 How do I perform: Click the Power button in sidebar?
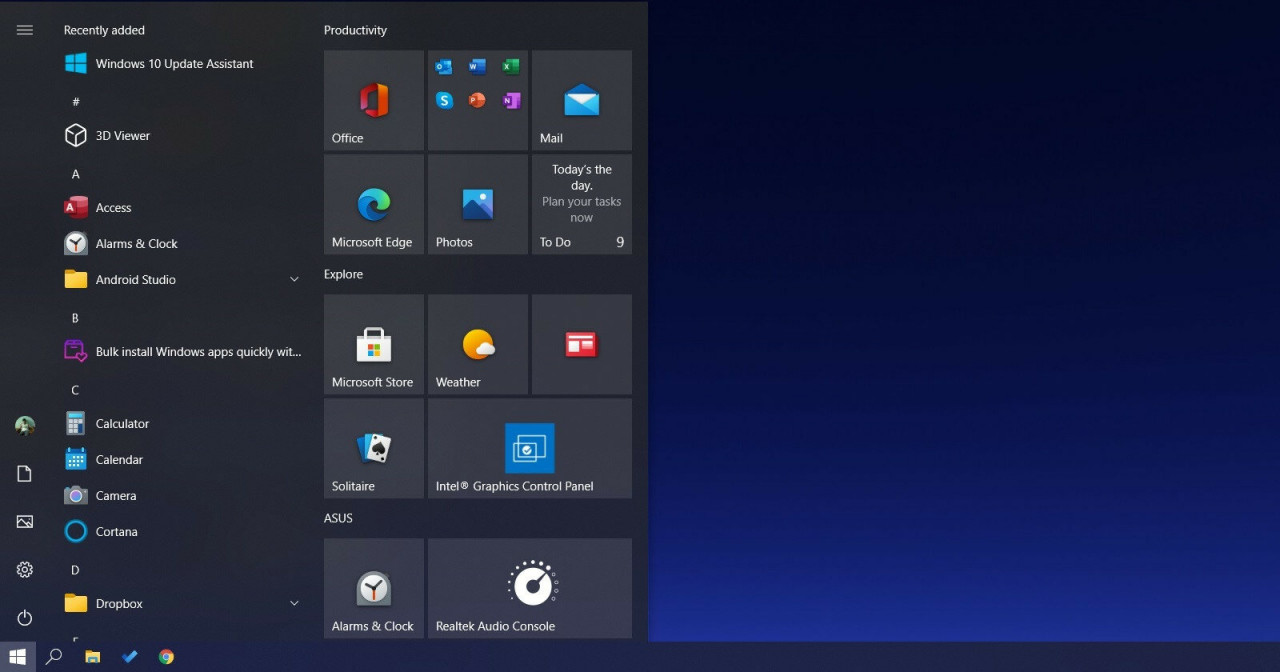pos(25,618)
